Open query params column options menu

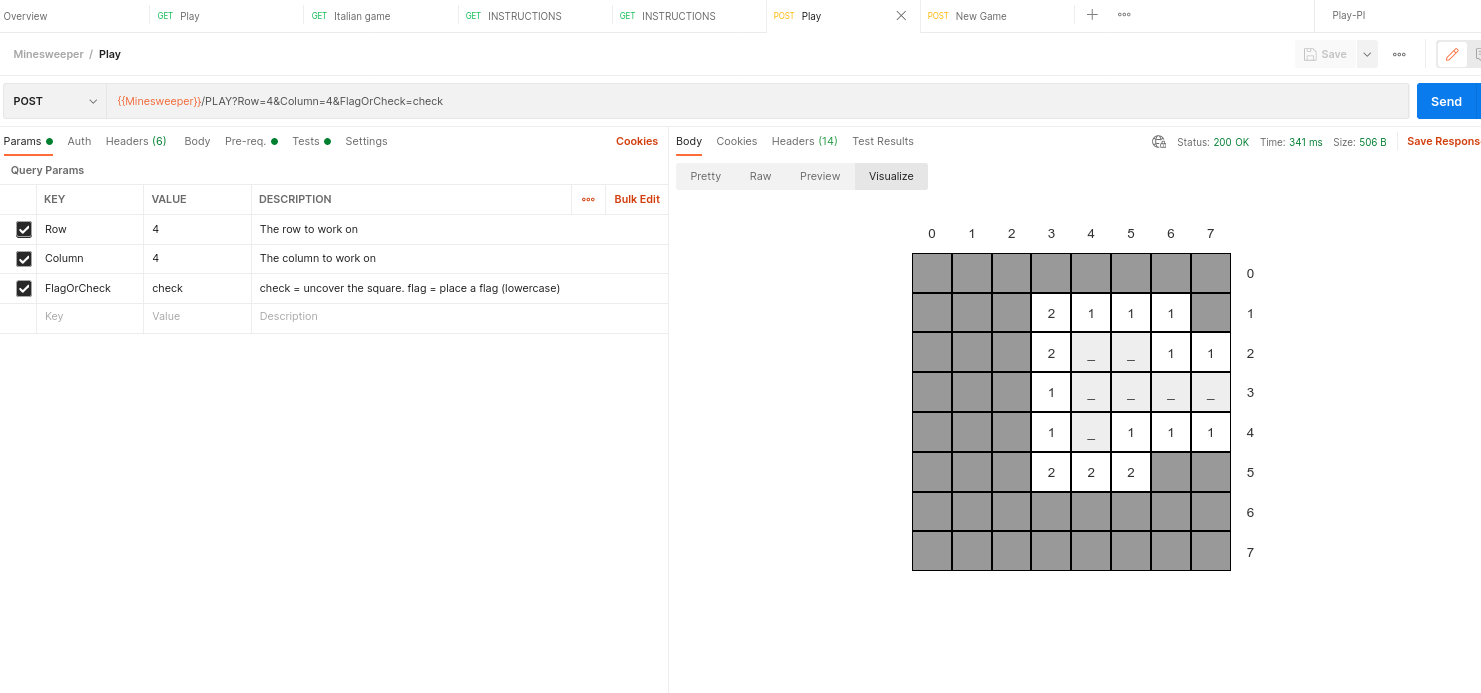pos(588,199)
